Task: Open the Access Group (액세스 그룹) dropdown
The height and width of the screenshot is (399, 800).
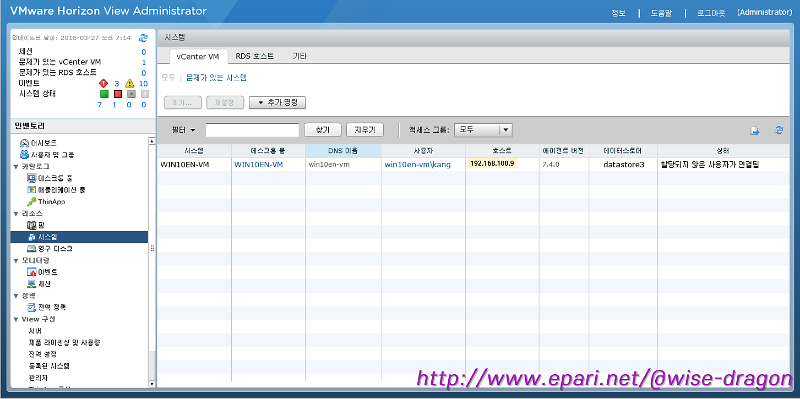Action: pos(483,130)
